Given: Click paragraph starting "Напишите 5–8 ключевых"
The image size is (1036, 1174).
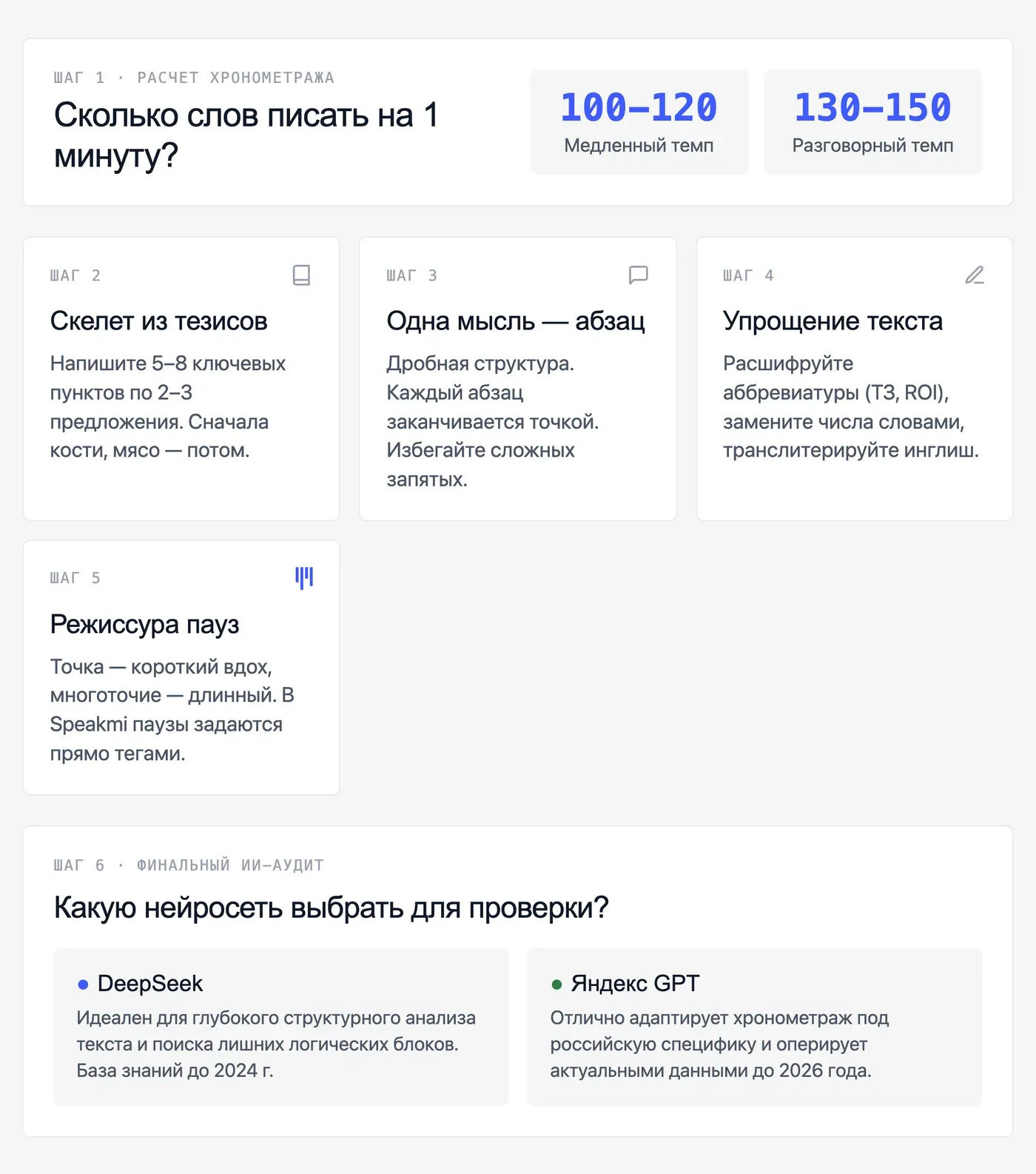Looking at the screenshot, I should pos(168,407).
